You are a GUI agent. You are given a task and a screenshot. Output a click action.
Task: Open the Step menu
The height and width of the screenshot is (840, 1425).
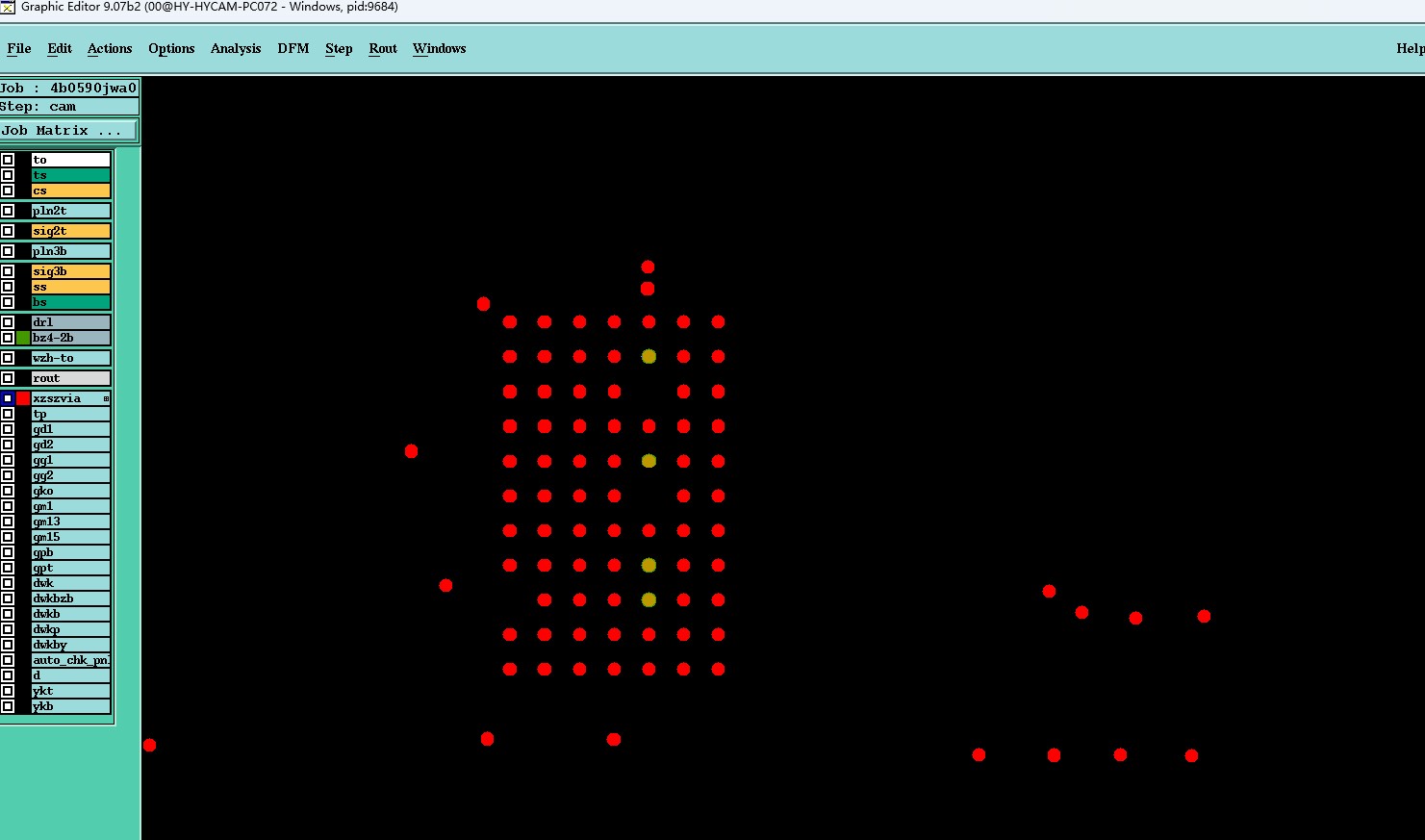[339, 48]
